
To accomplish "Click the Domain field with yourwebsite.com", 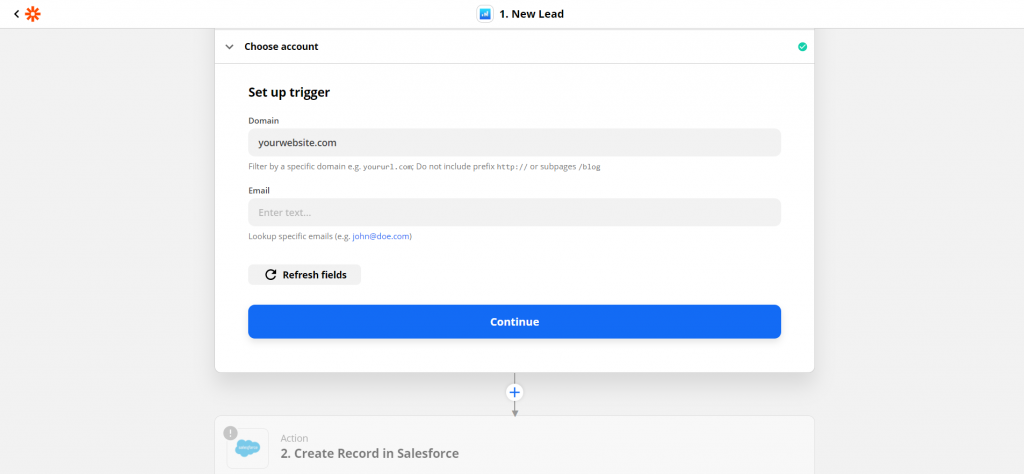I will [x=515, y=142].
